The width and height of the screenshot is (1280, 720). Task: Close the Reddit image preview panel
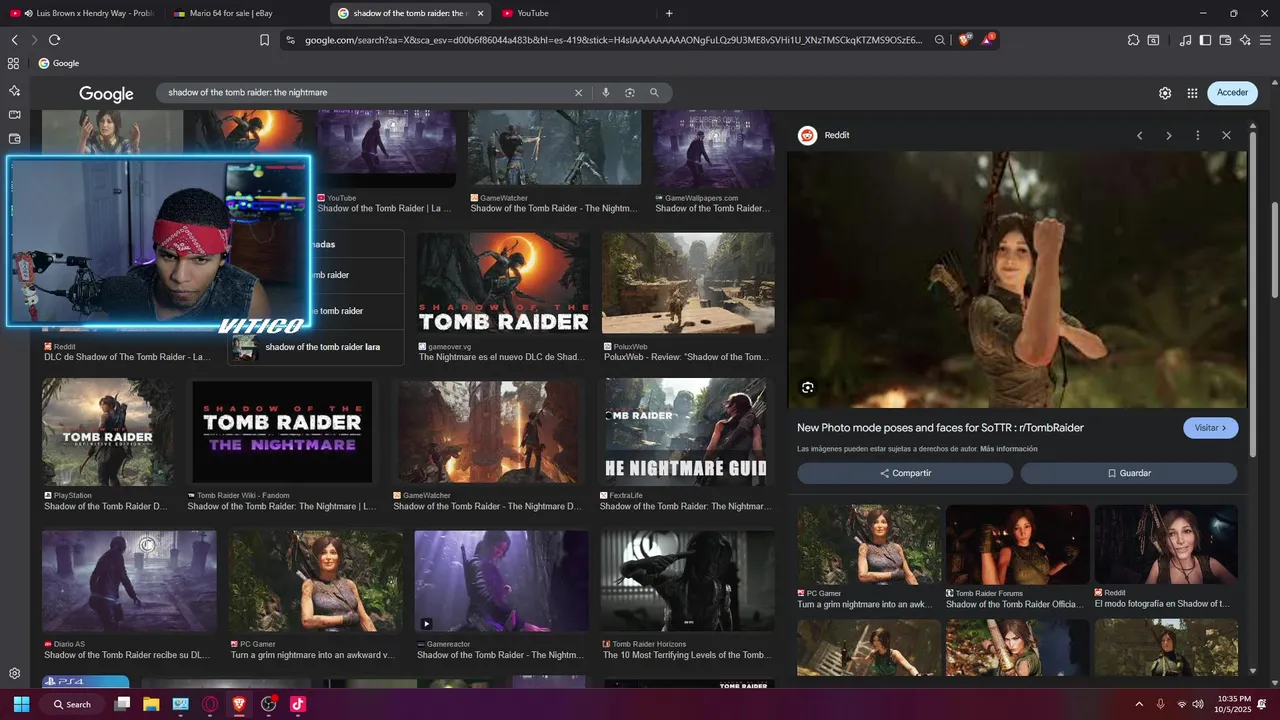[1226, 135]
